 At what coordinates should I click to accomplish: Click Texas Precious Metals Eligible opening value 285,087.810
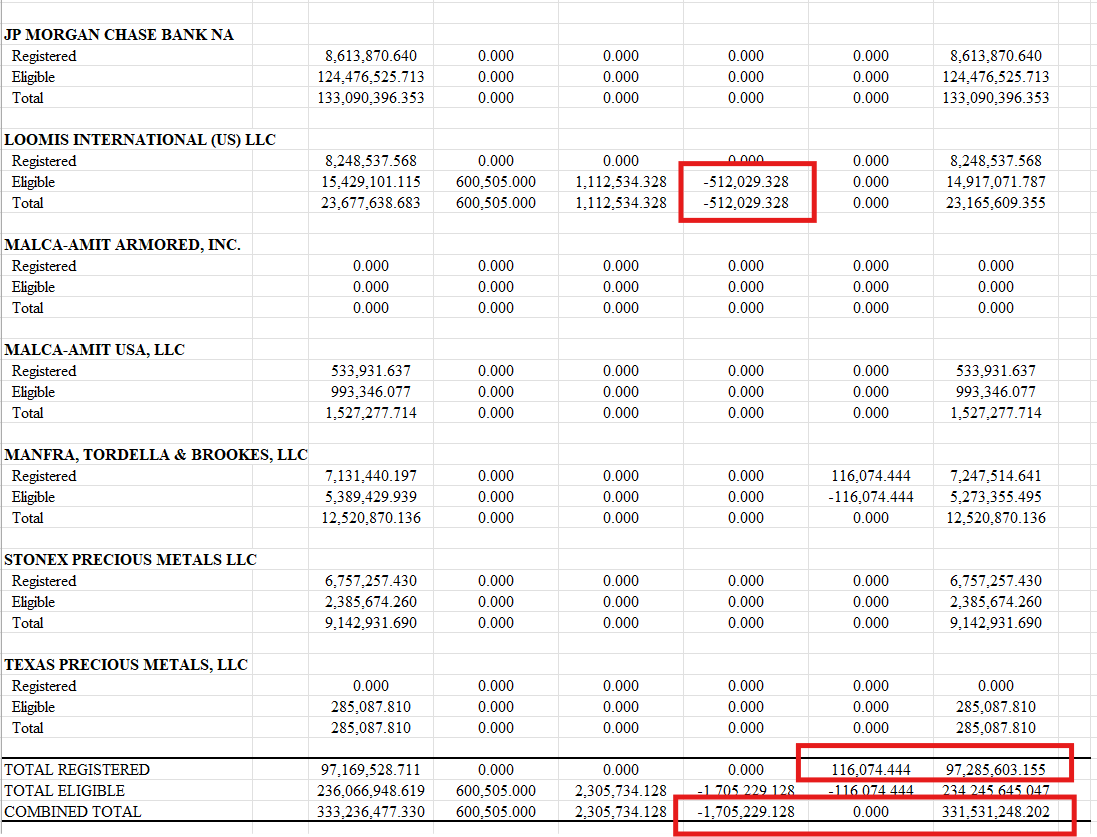[x=371, y=707]
